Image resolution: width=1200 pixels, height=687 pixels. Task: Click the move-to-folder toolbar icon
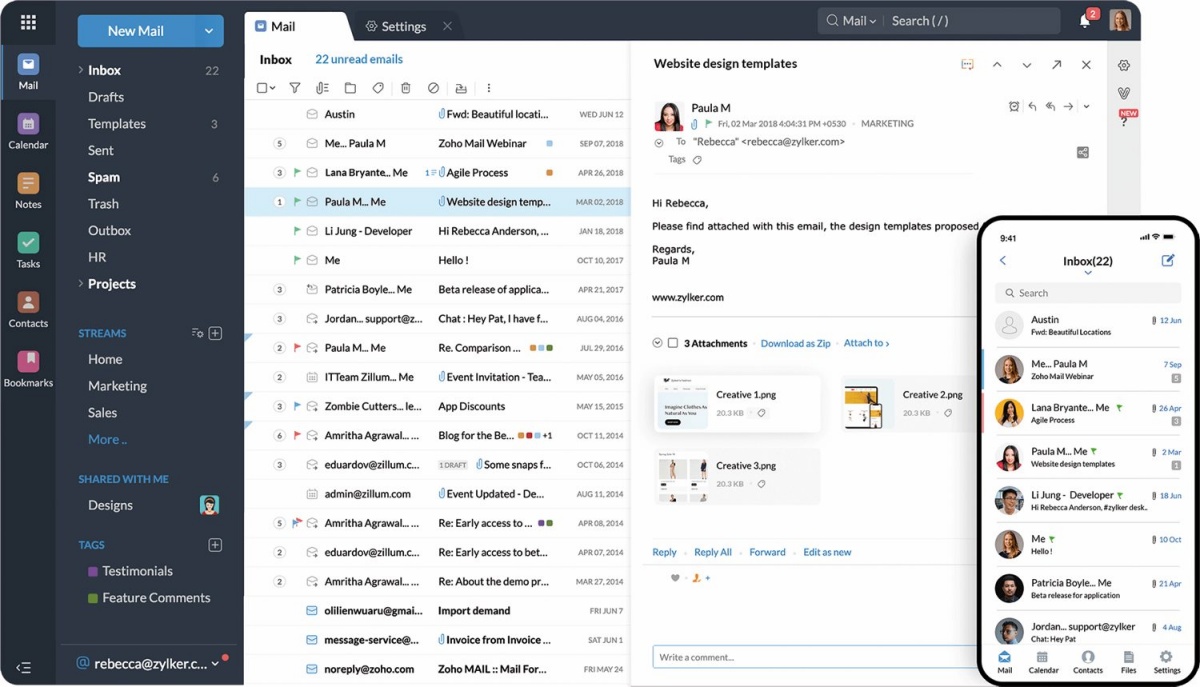point(350,88)
